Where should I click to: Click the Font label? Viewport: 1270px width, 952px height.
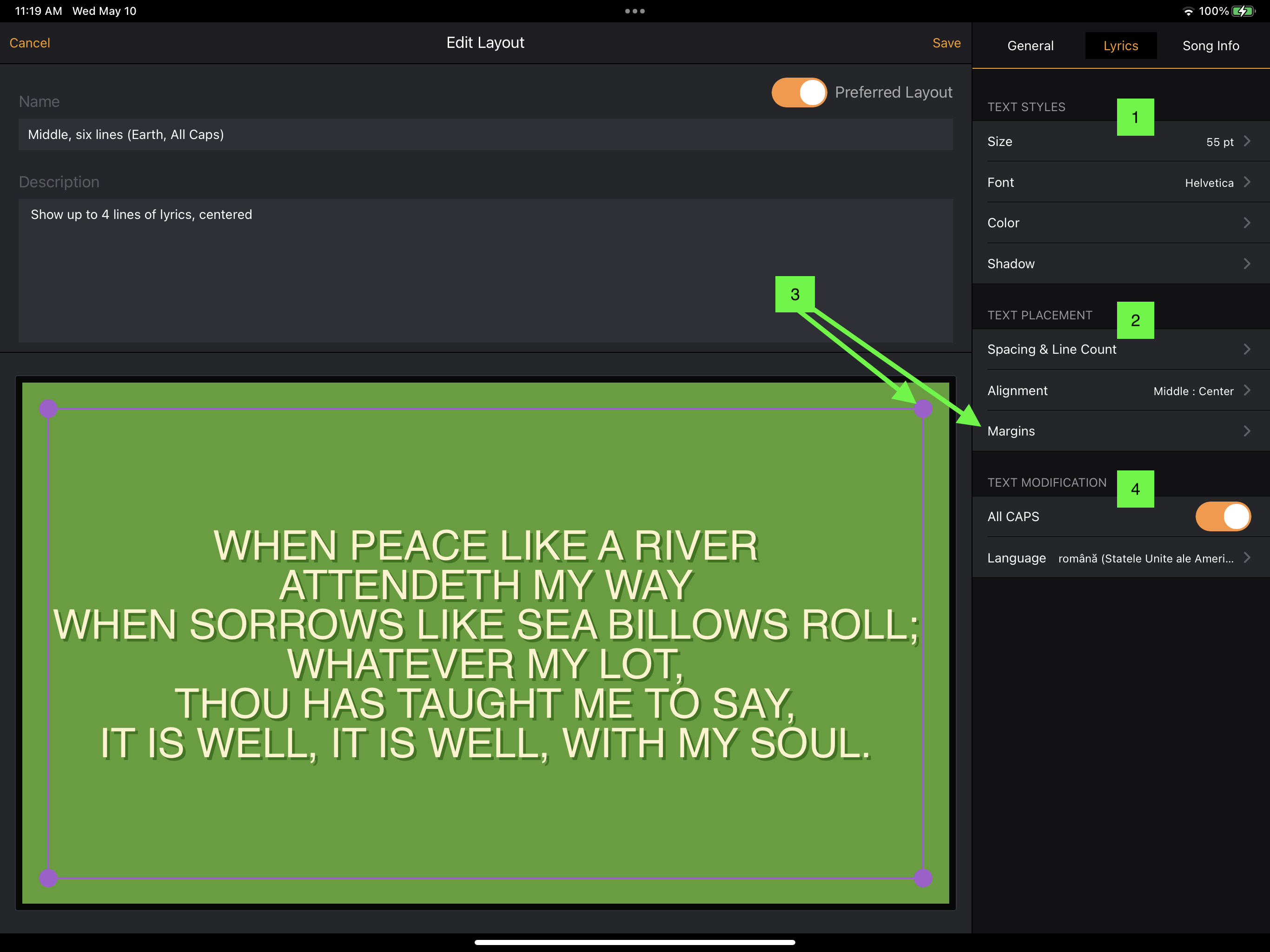click(x=1000, y=182)
